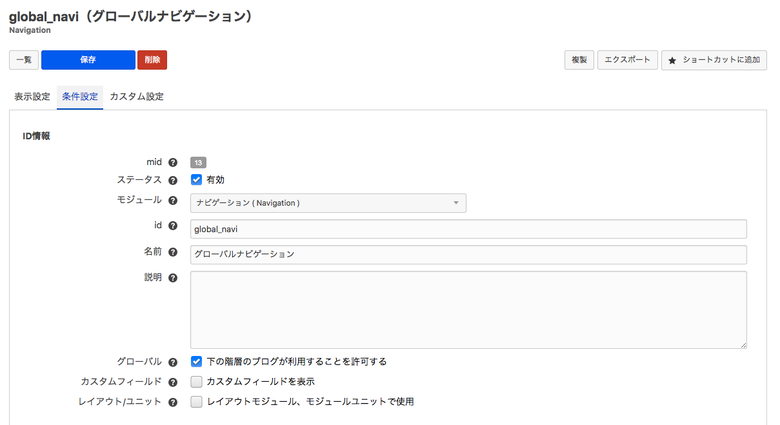The width and height of the screenshot is (780, 425).
Task: Click the help icon beside レイアウト/ユニット
Action: click(173, 402)
